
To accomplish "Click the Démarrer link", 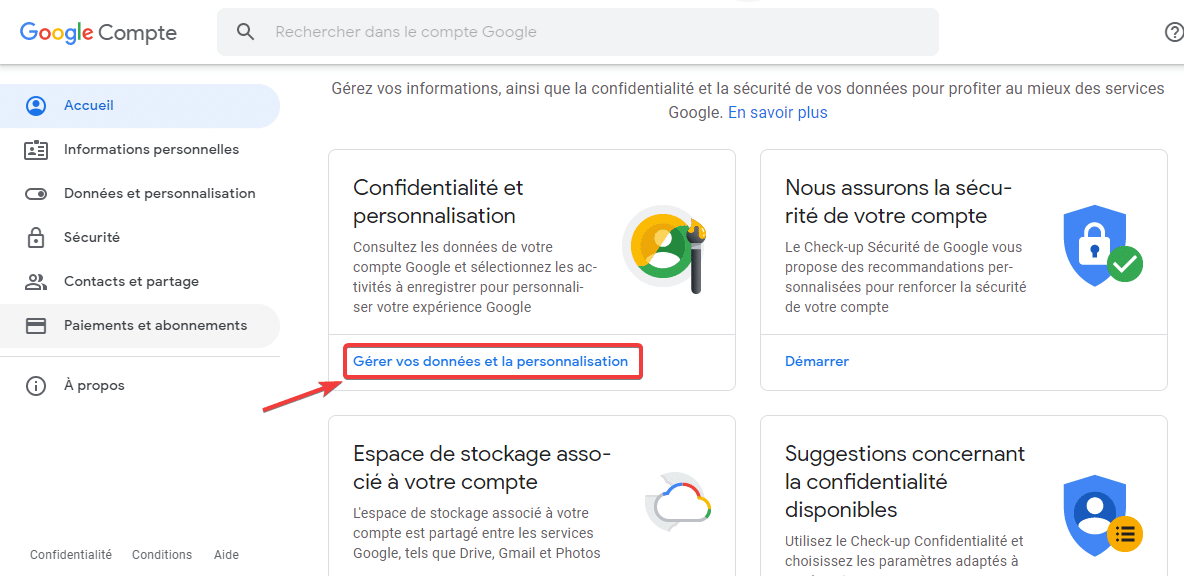I will click(x=817, y=362).
